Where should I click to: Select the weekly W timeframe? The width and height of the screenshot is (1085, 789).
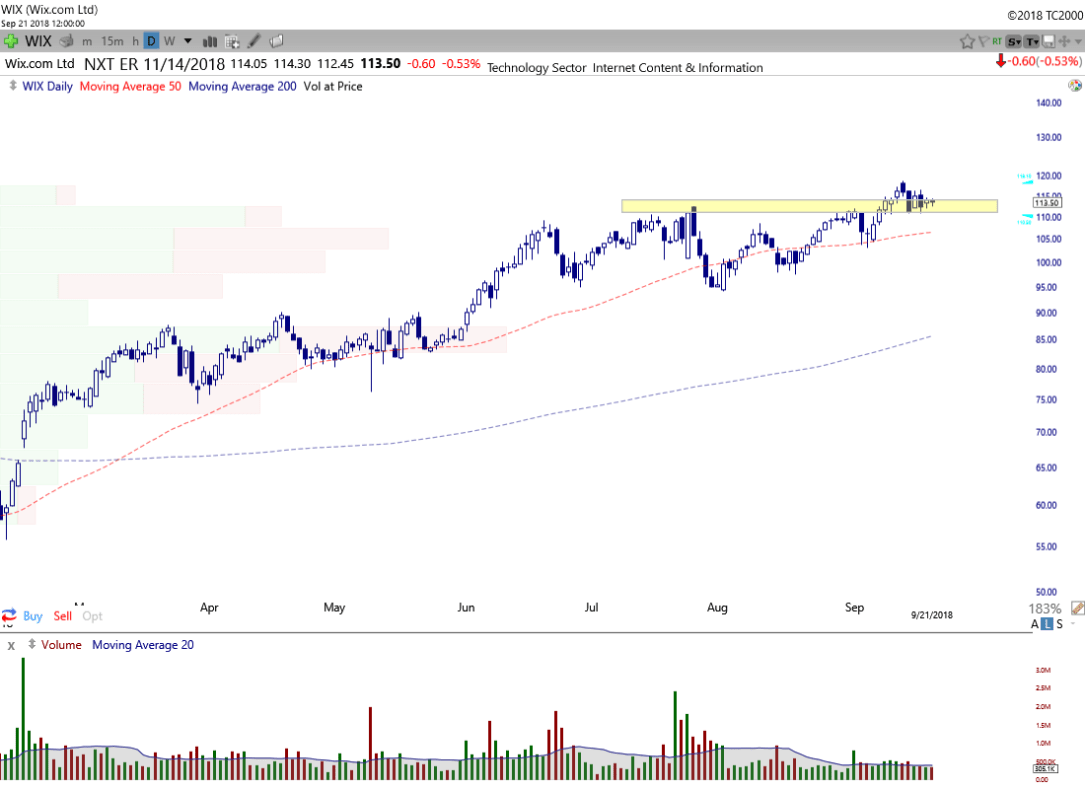[169, 41]
